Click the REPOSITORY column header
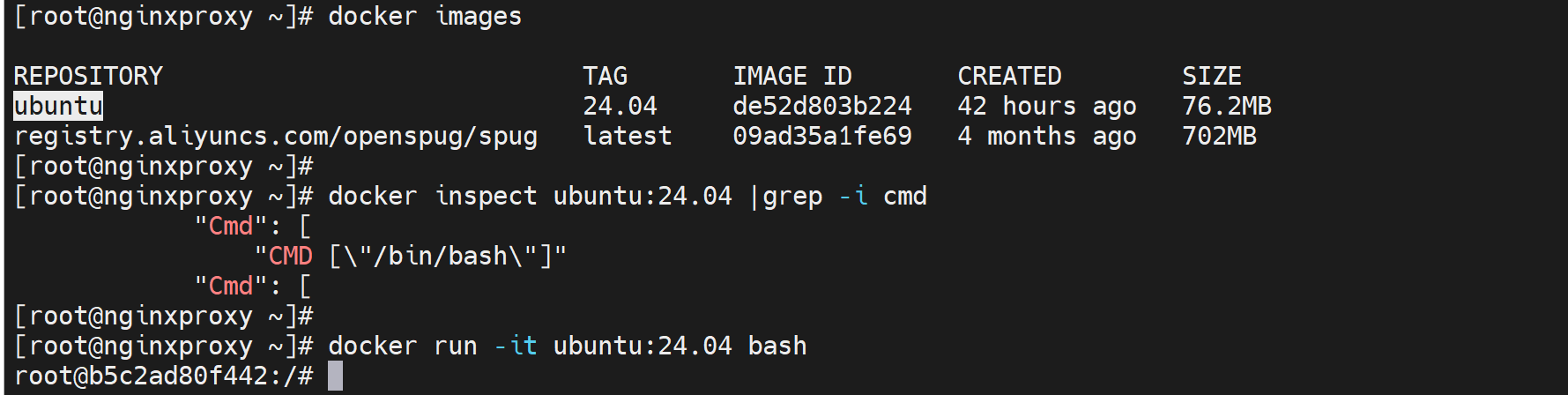1568x395 pixels. click(x=88, y=77)
